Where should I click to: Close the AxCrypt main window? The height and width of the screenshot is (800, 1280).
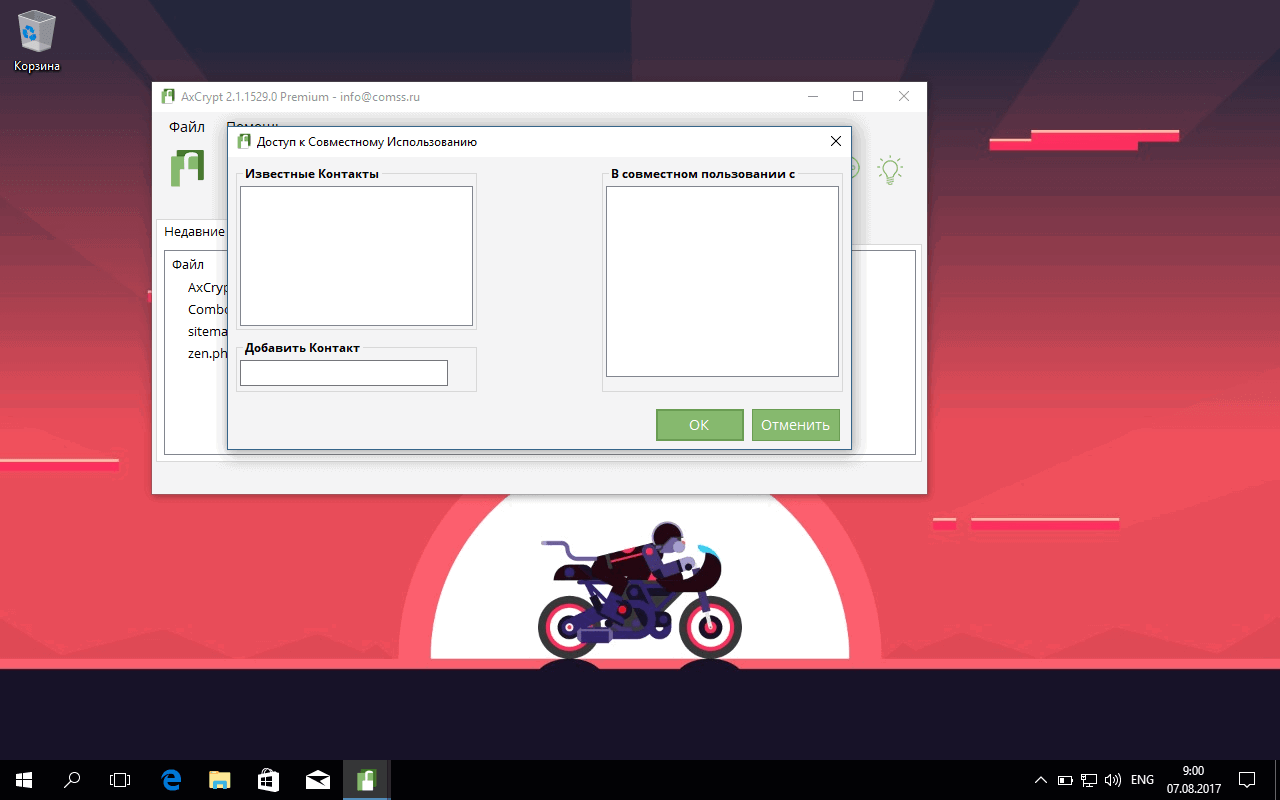pyautogui.click(x=904, y=97)
